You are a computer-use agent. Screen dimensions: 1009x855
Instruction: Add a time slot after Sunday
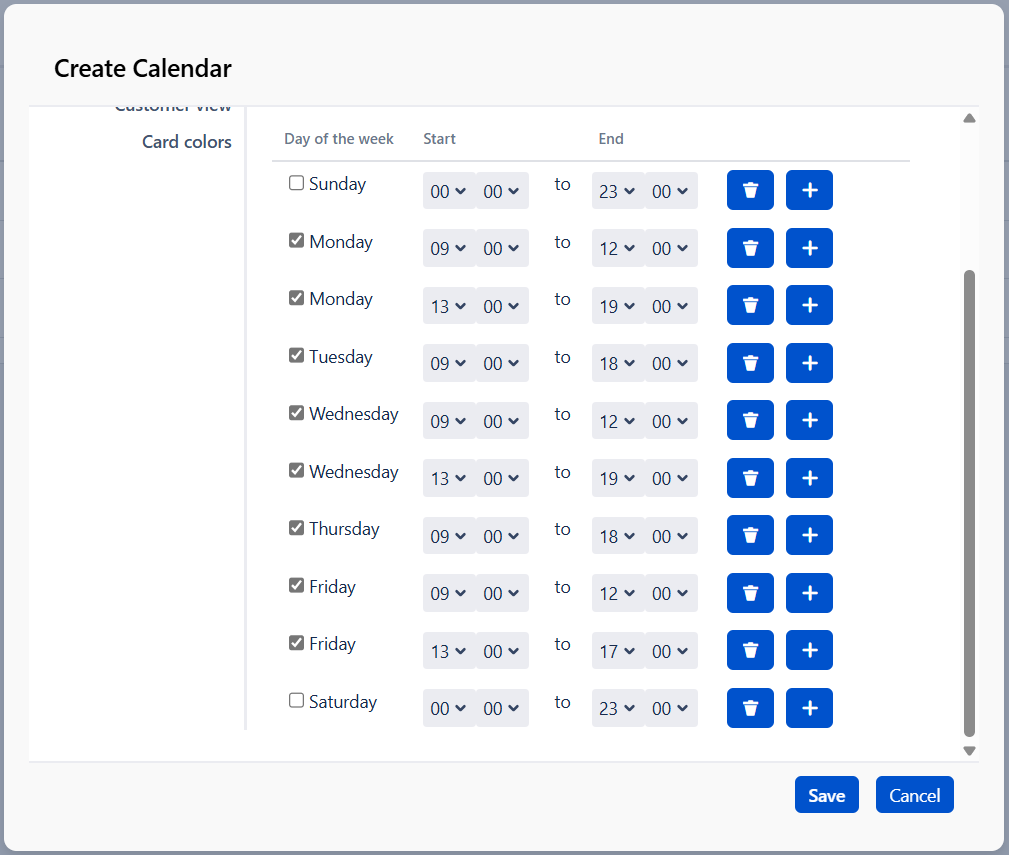(809, 191)
